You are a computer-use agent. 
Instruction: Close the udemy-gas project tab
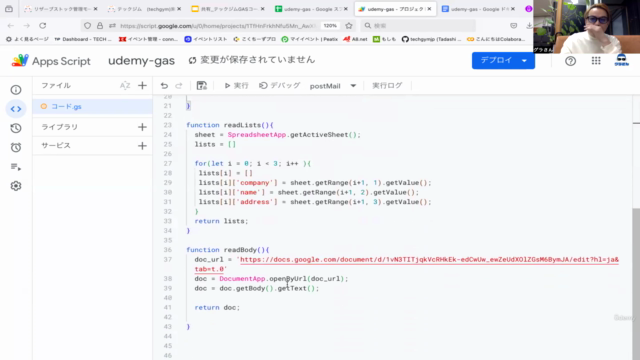point(429,9)
